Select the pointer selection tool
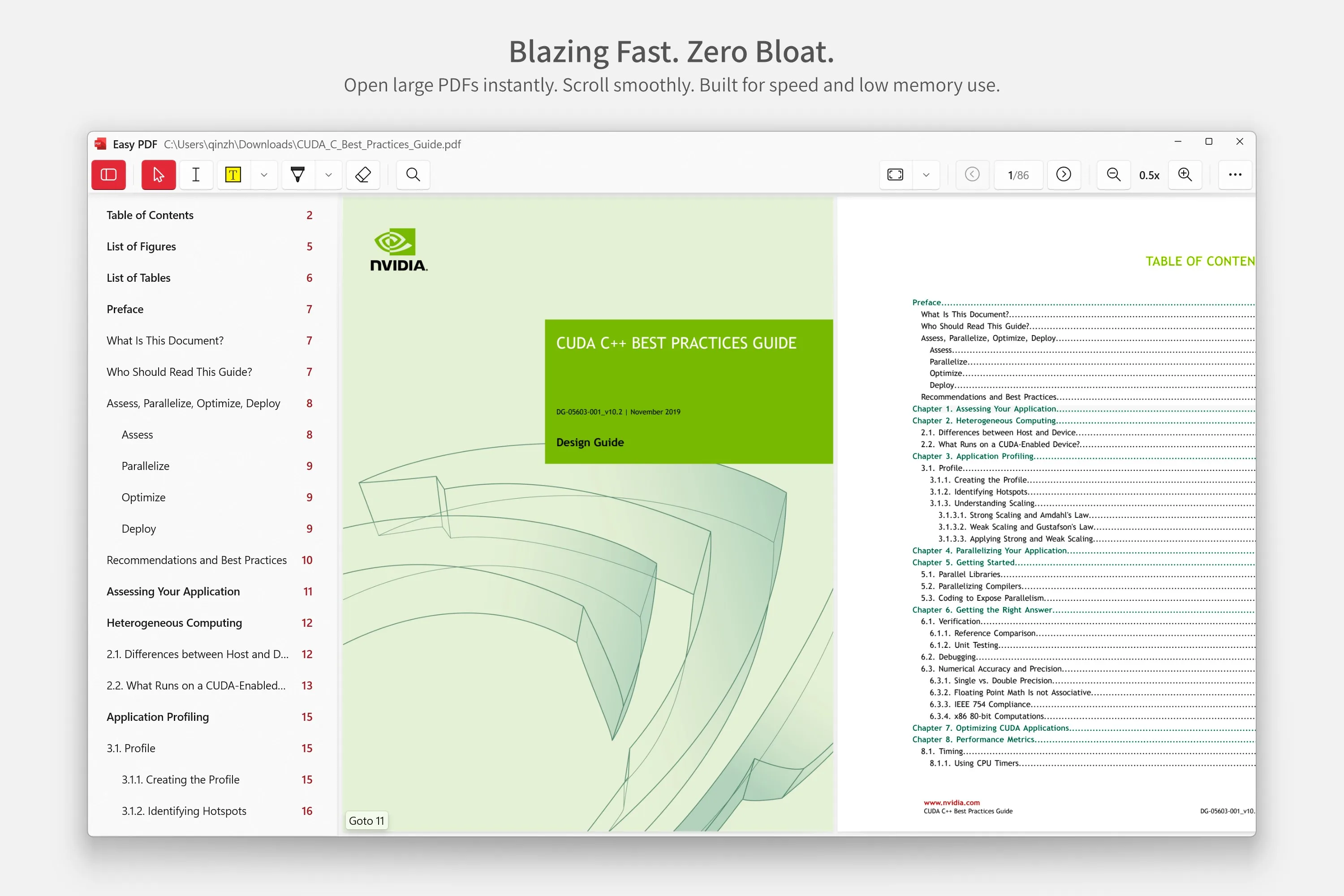 pos(158,175)
